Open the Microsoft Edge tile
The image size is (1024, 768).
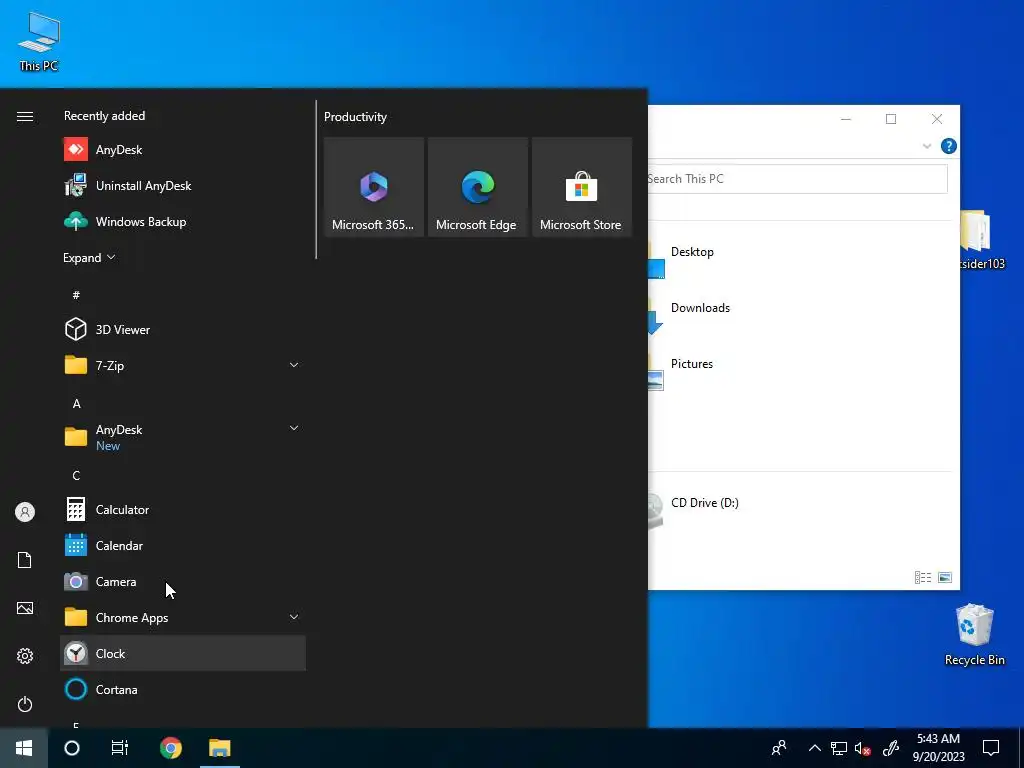point(477,187)
